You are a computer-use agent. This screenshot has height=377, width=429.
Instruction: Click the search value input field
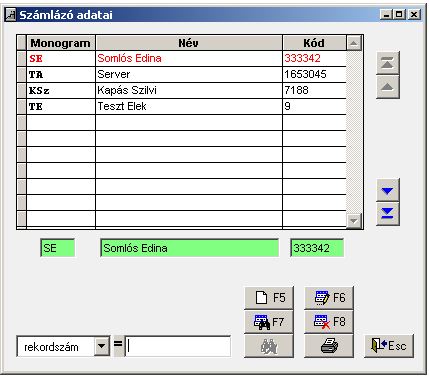click(178, 347)
